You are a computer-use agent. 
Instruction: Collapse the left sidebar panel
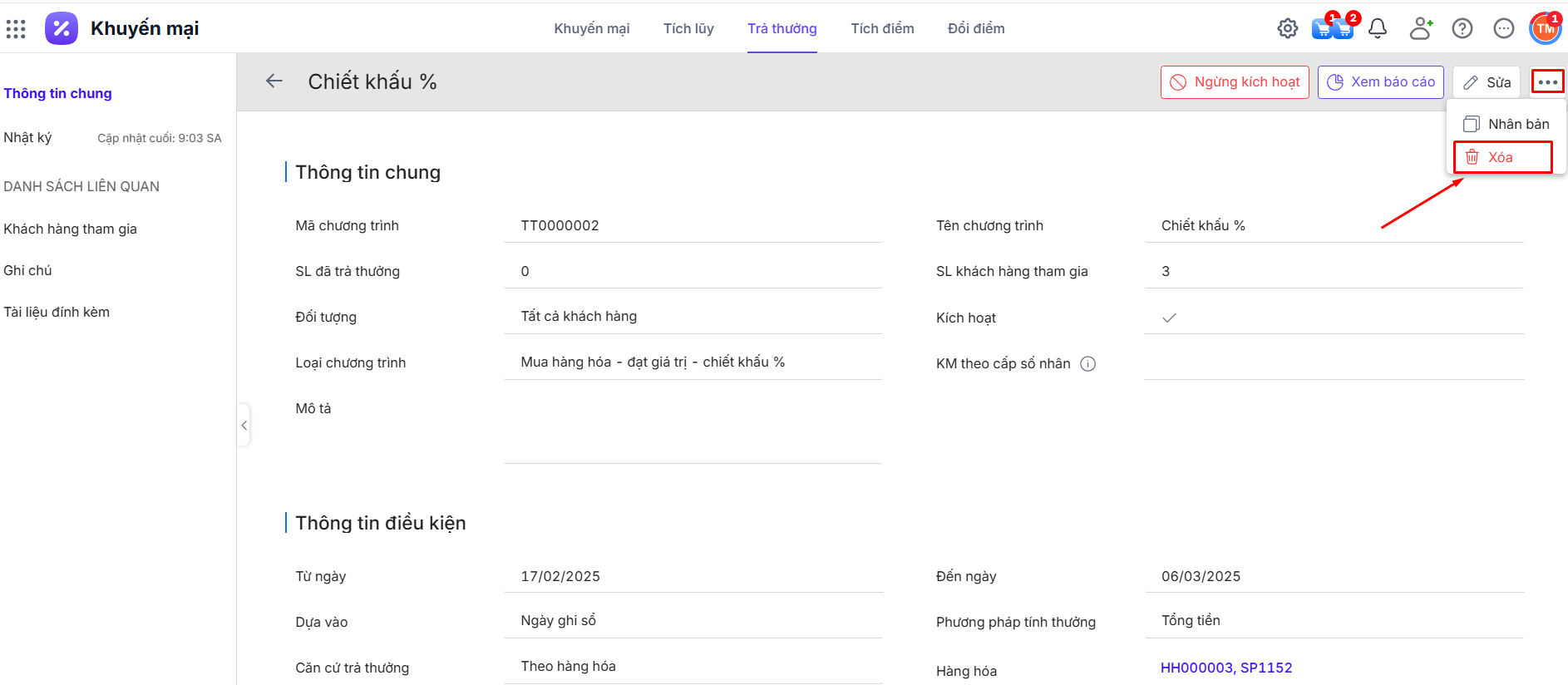[x=244, y=426]
